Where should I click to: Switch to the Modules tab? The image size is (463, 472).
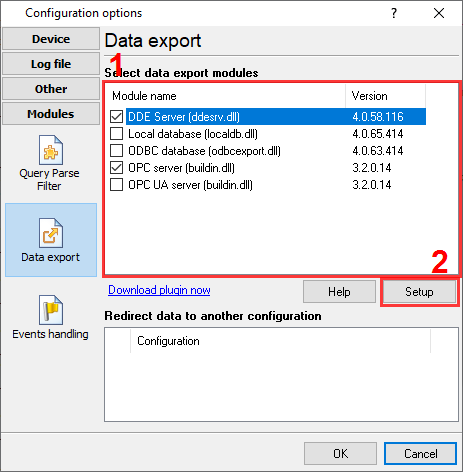tap(51, 114)
